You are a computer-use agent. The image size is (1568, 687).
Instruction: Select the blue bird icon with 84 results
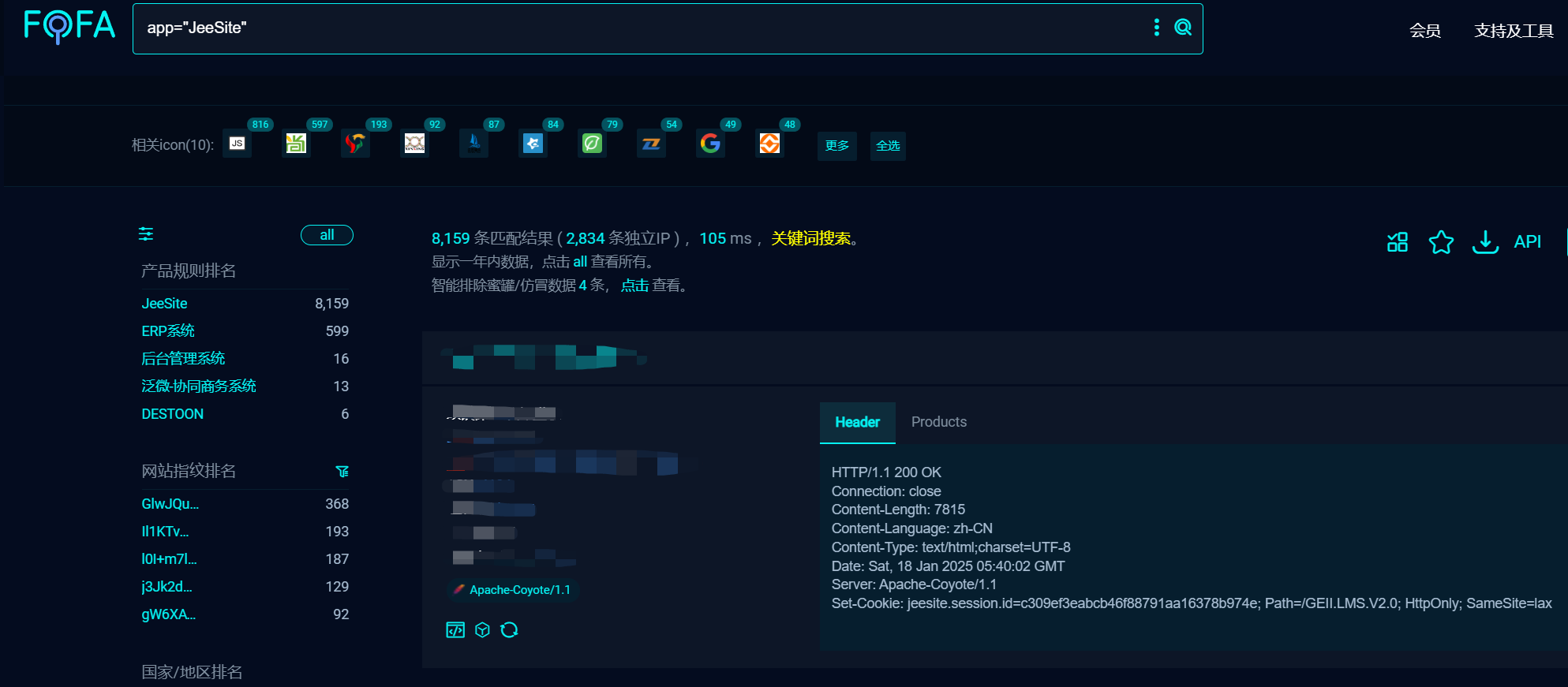pyautogui.click(x=533, y=144)
